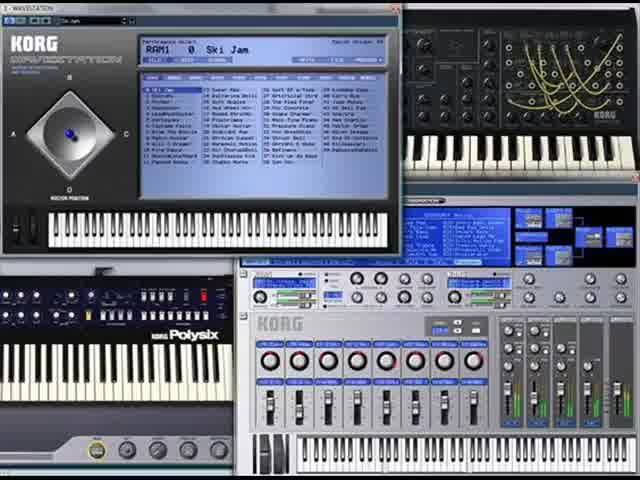Click lower page icon beside Legacy Cell KORG logo

click(244, 317)
